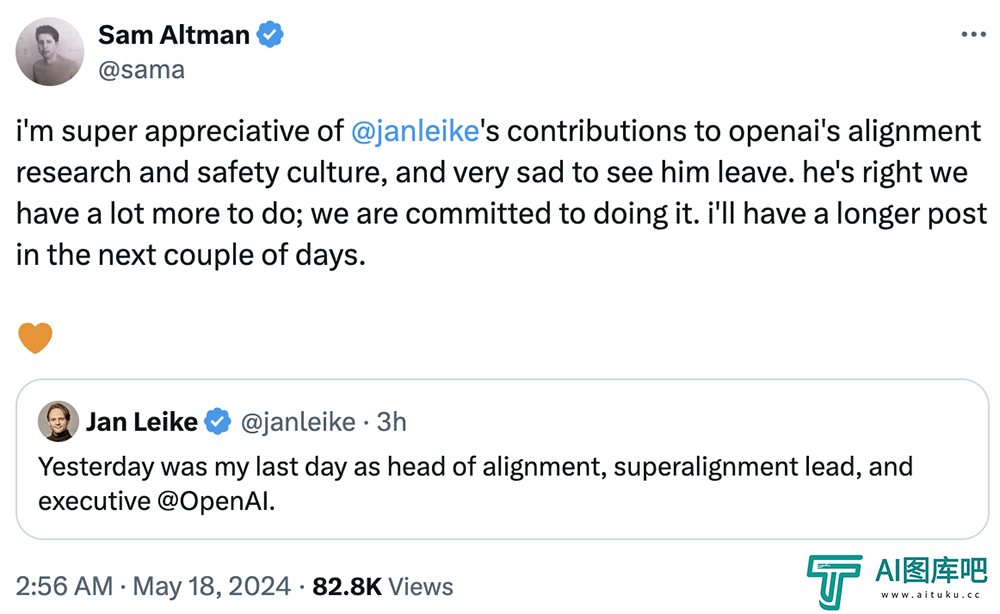Viewport: 1000px width, 614px height.
Task: Open the 3h timestamp of quoted tweet
Action: (391, 422)
